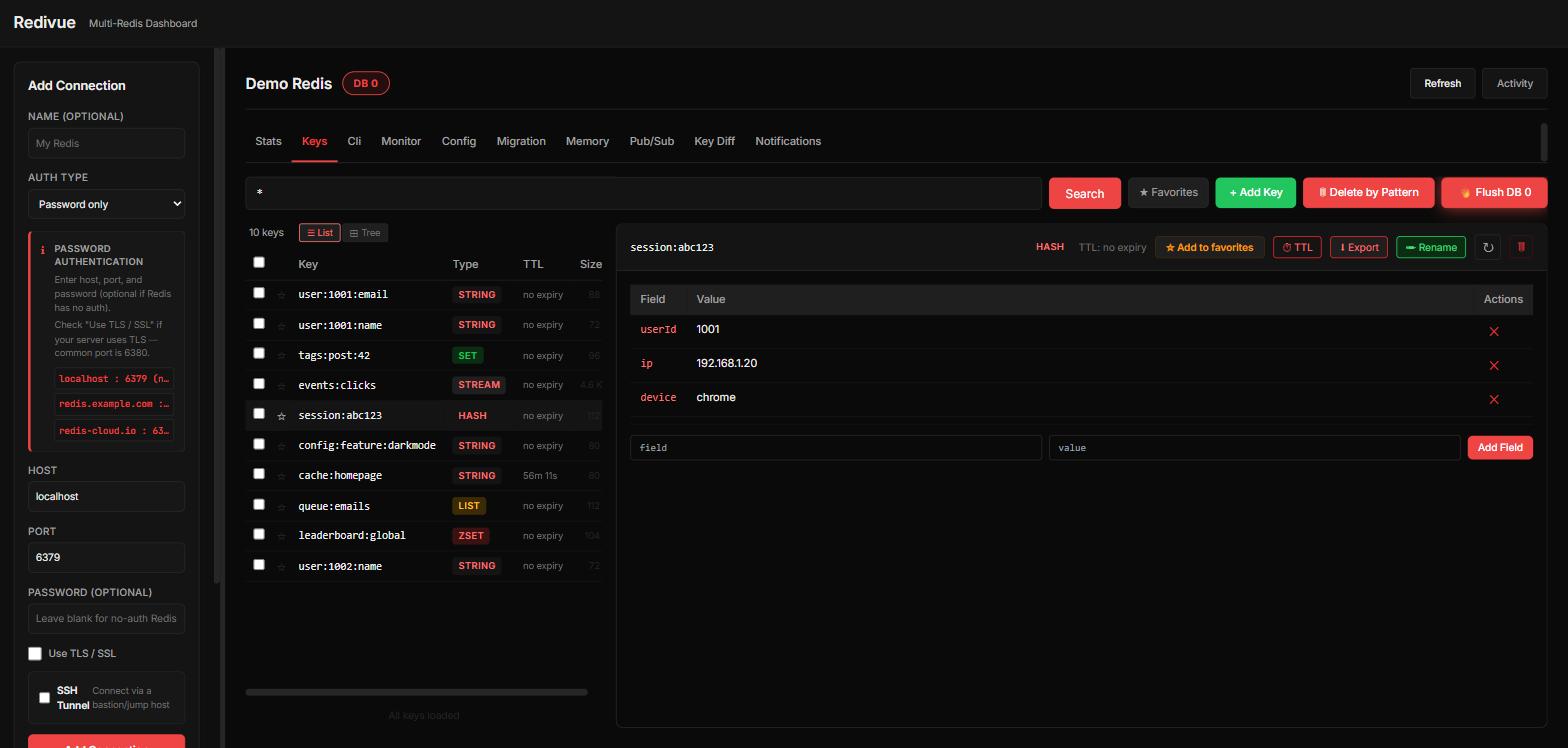Image resolution: width=1568 pixels, height=748 pixels.
Task: Remove the device field with red X
Action: [x=1494, y=399]
